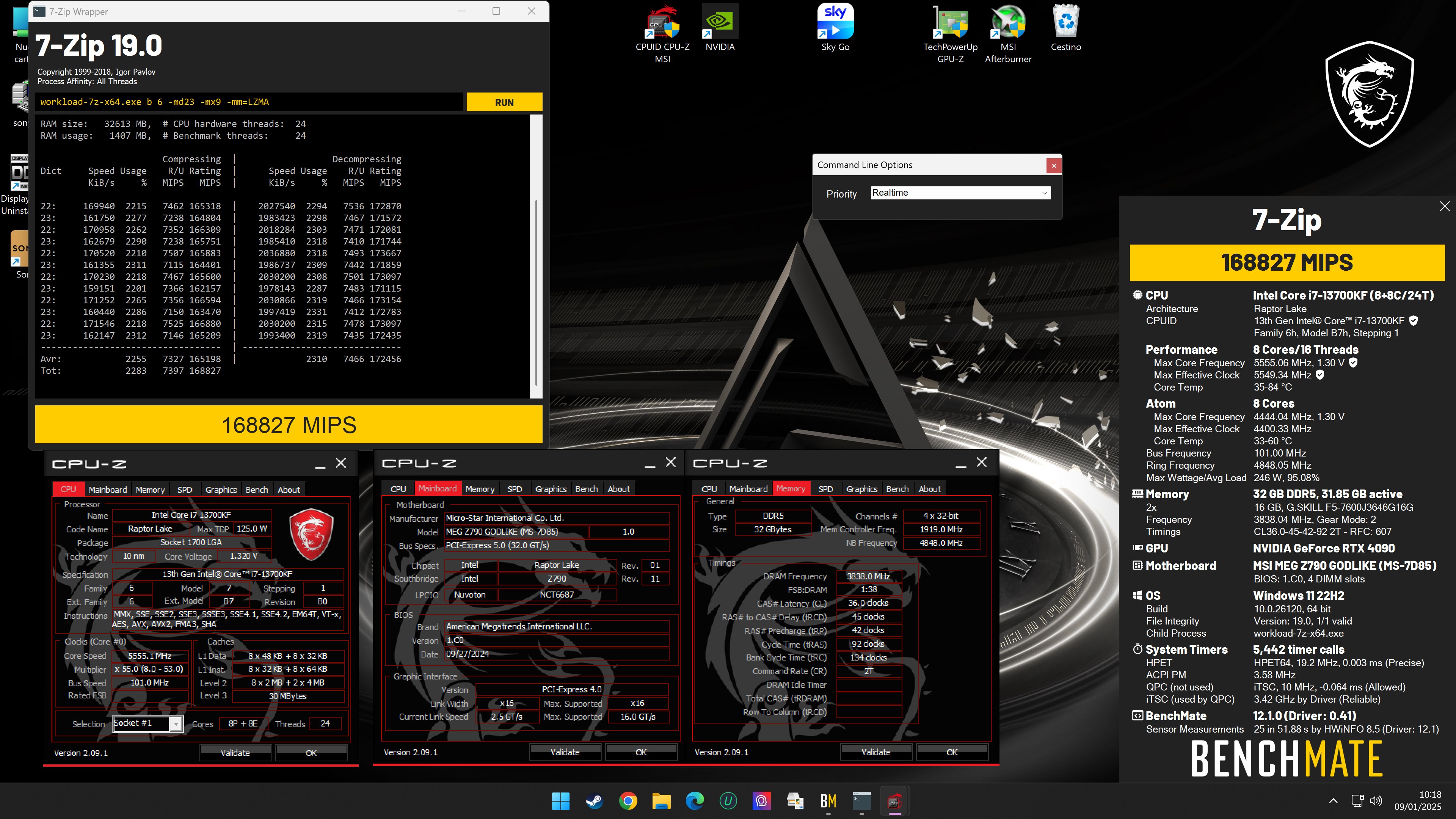Click the yellow RUN button in 7-Zip Wrapper
Viewport: 1456px width, 819px height.
[x=504, y=102]
